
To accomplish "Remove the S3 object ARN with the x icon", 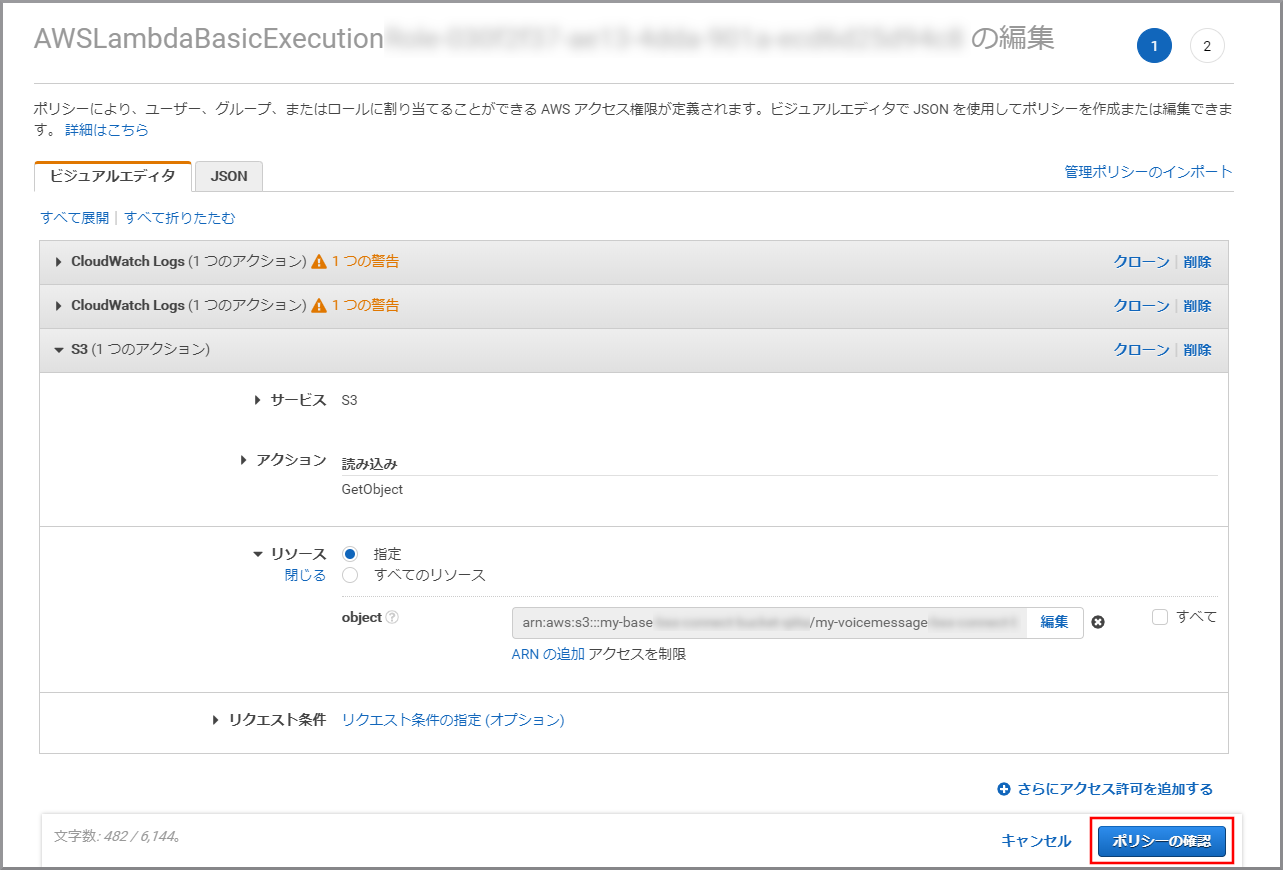I will 1098,622.
